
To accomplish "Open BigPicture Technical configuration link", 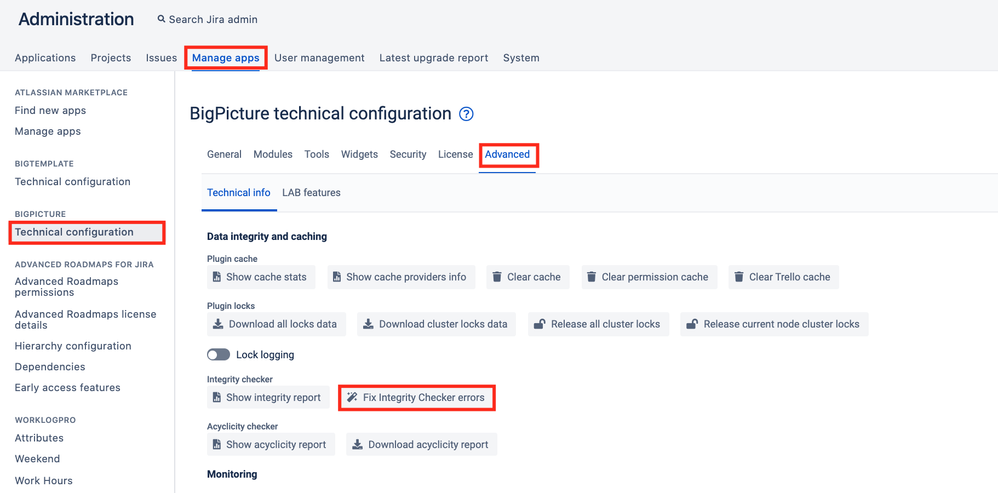I will click(74, 232).
